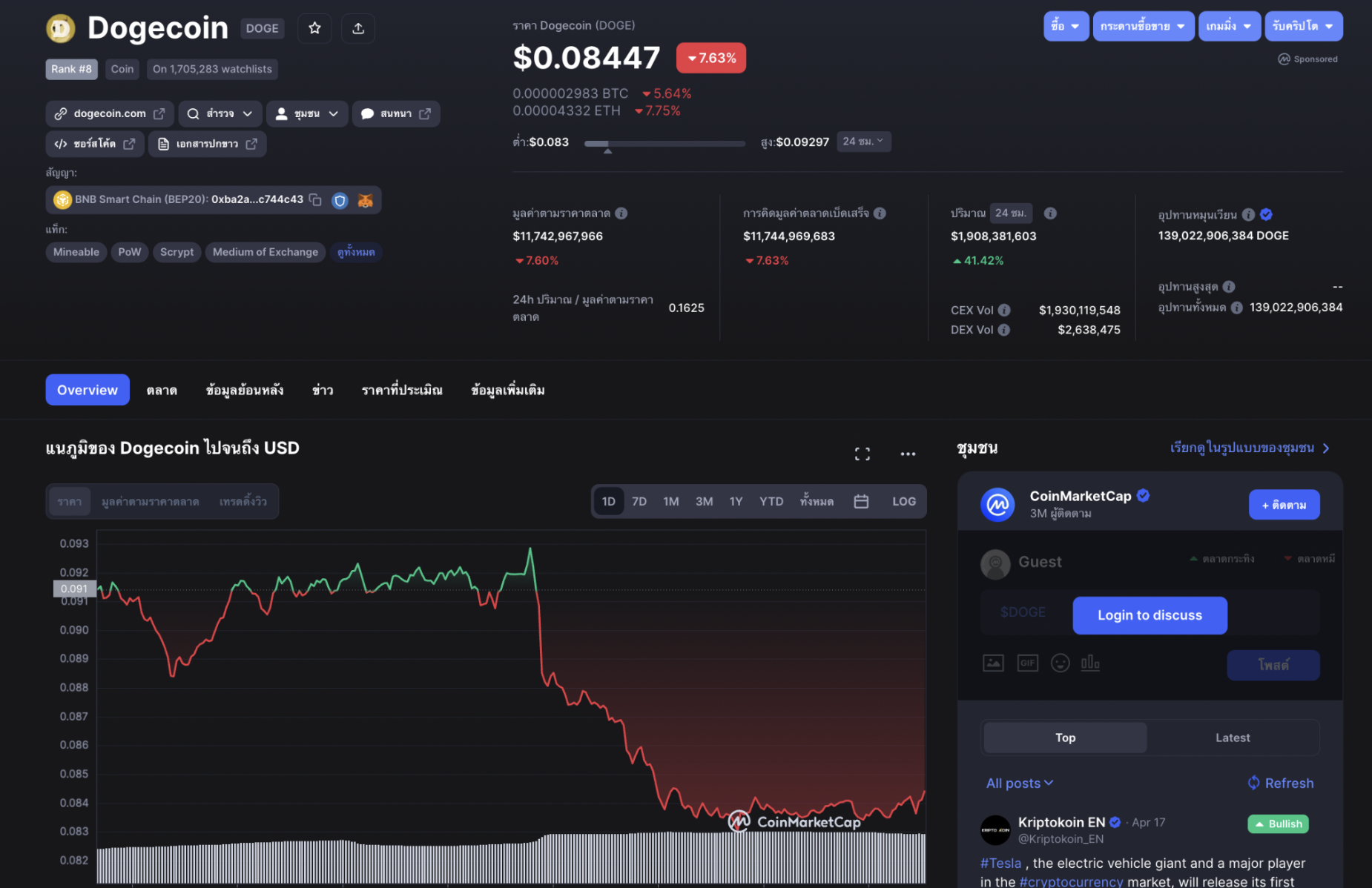Open the Buy dropdown button
Viewport: 1372px width, 888px height.
pos(1066,27)
